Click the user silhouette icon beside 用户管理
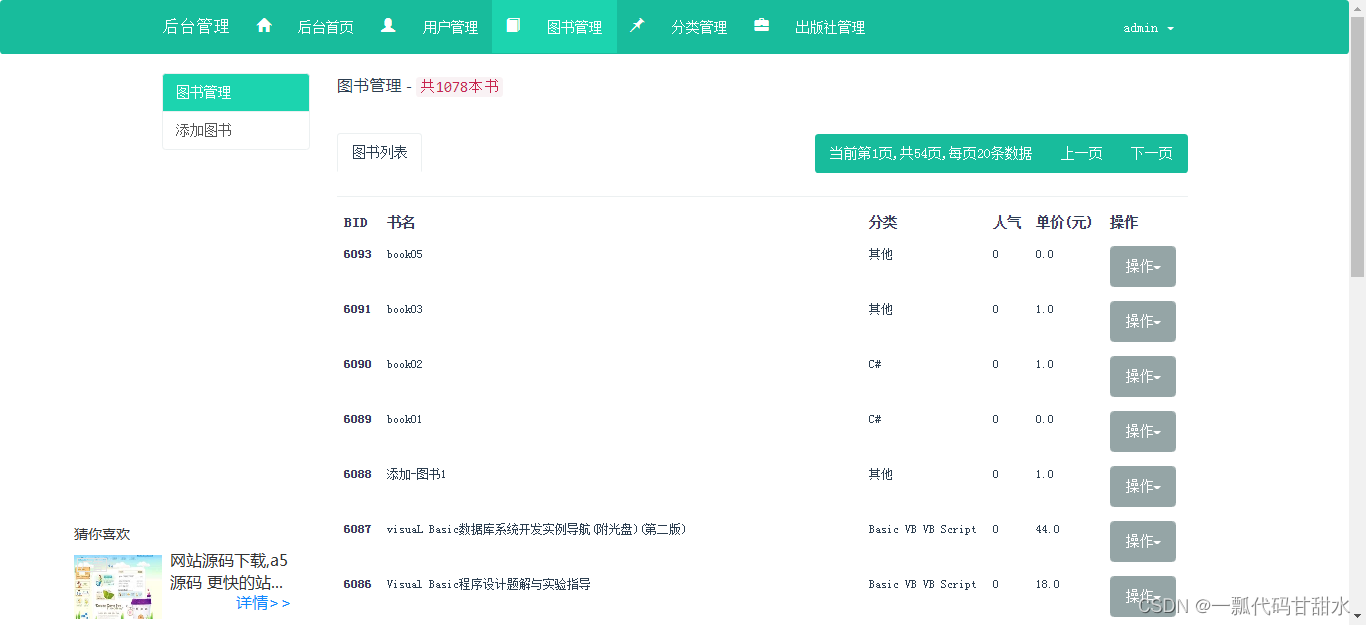1366x625 pixels. tap(389, 27)
